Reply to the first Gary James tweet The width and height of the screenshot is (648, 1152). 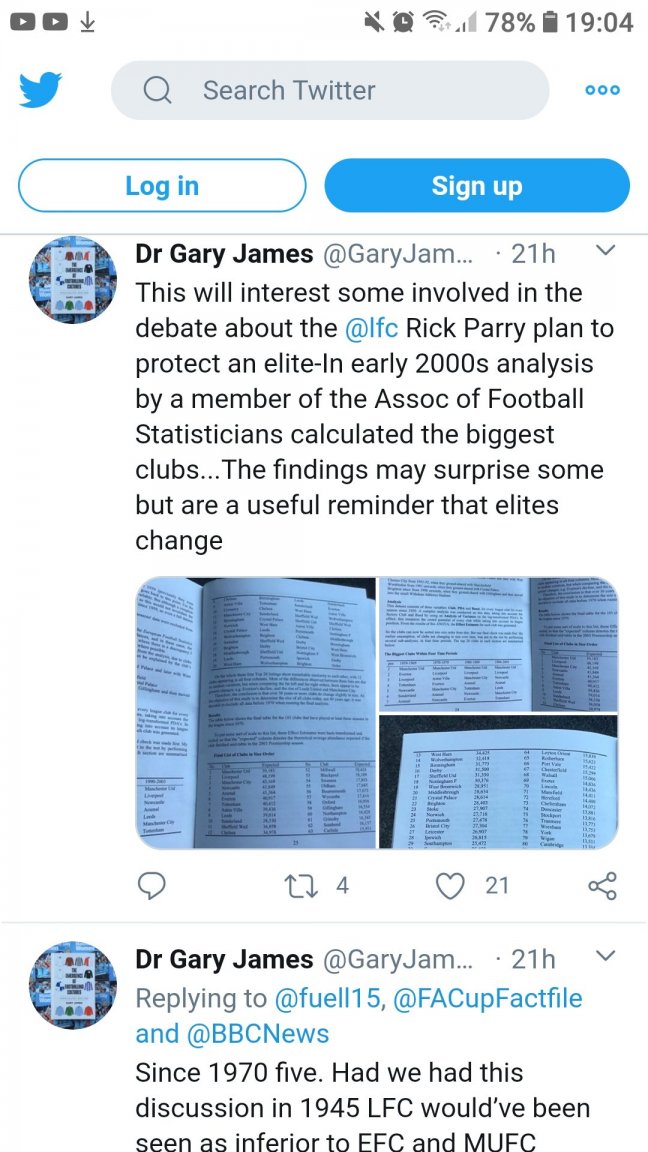pos(152,885)
